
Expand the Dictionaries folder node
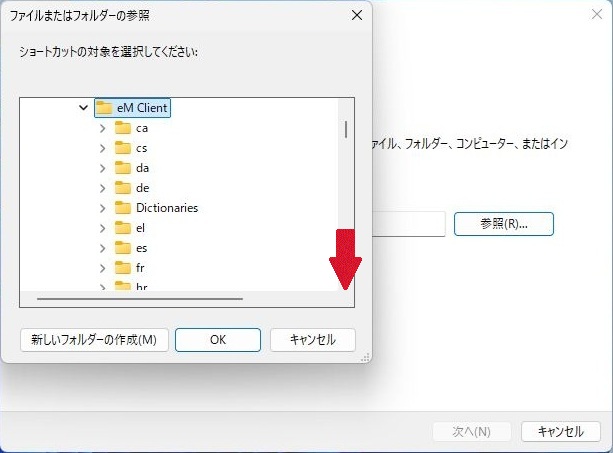(102, 208)
